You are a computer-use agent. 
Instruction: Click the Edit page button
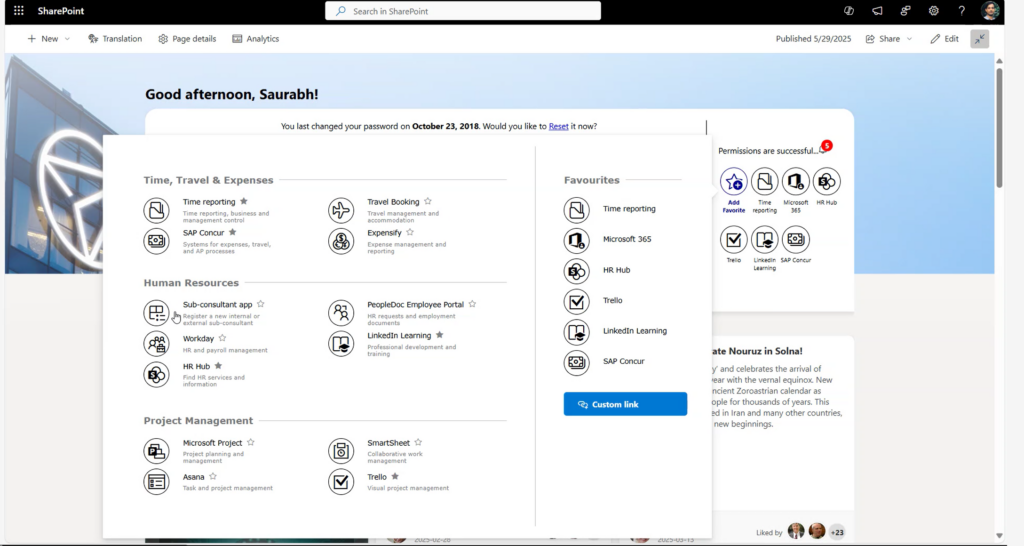coord(944,39)
